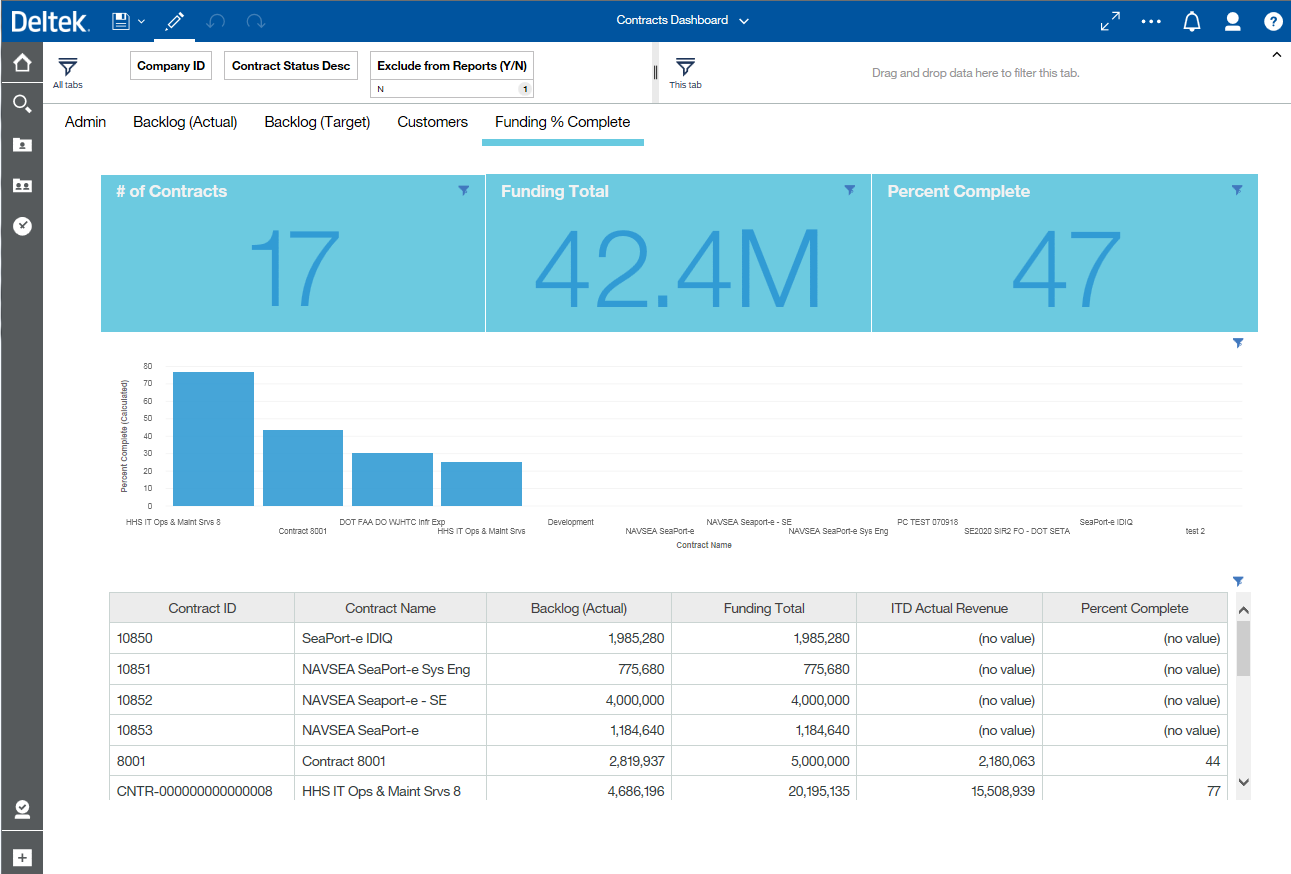1291x874 pixels.
Task: Open the three-dot more options menu
Action: pyautogui.click(x=1151, y=21)
